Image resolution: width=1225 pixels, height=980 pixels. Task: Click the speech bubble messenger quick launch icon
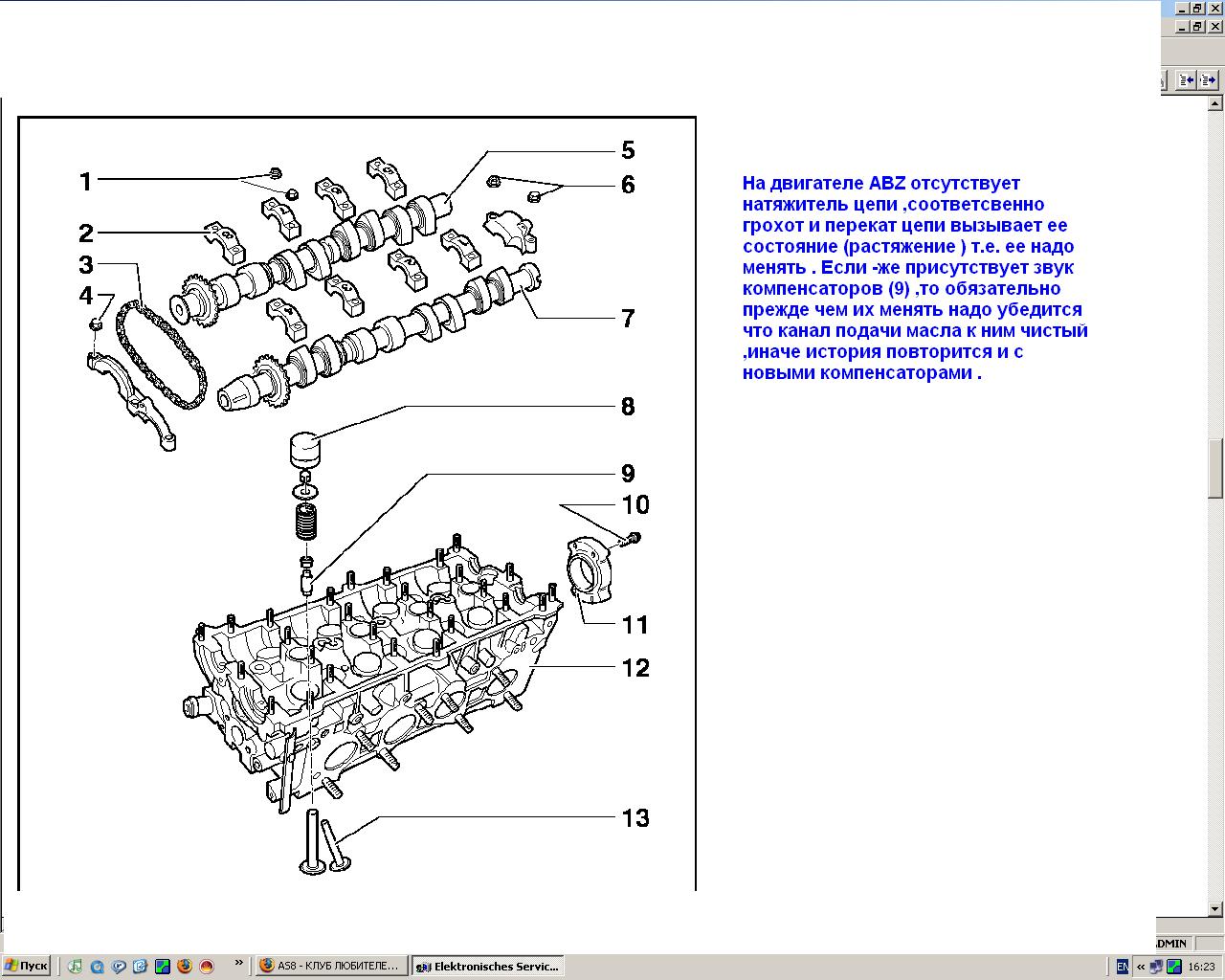coord(119,967)
